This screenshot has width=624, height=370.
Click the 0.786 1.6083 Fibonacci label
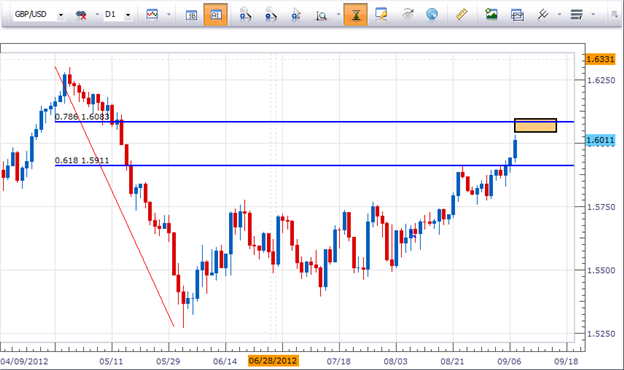pyautogui.click(x=82, y=117)
